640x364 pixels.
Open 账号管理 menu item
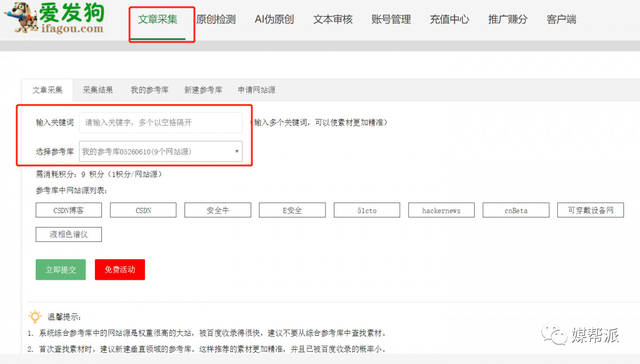(391, 19)
